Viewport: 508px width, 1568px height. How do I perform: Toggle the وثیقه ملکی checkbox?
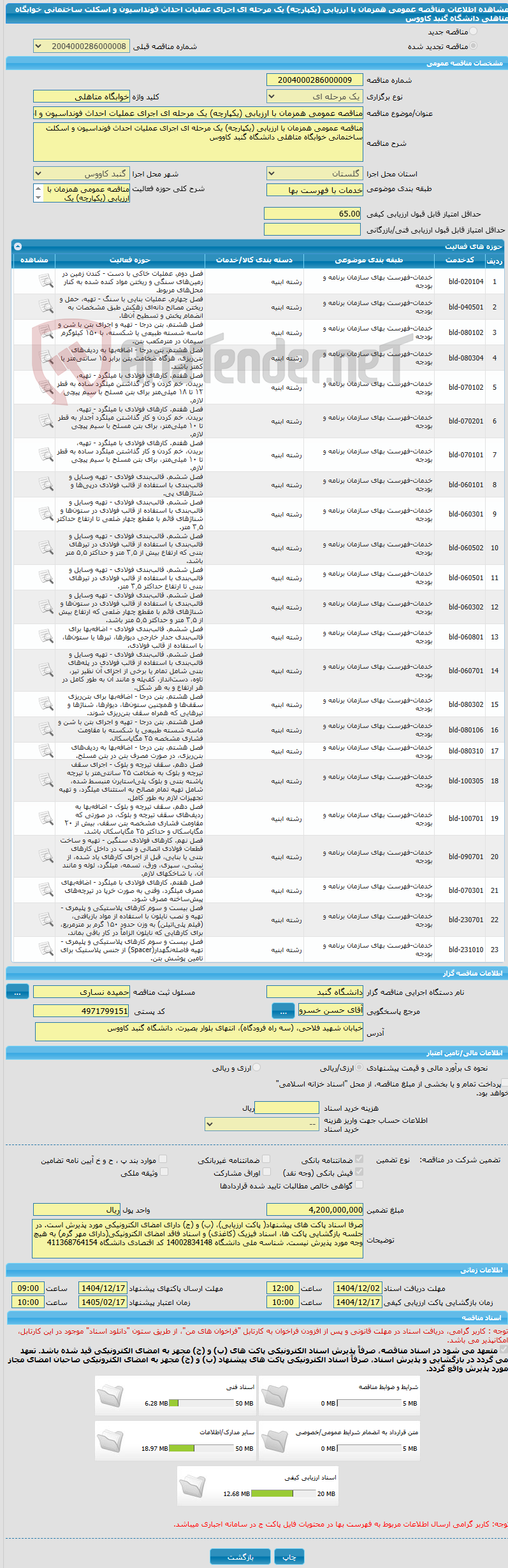tap(164, 1171)
